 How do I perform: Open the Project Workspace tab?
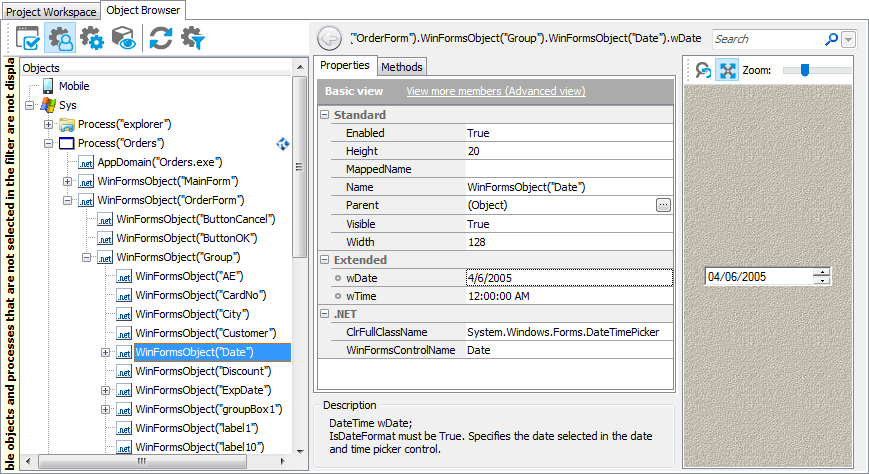point(51,11)
